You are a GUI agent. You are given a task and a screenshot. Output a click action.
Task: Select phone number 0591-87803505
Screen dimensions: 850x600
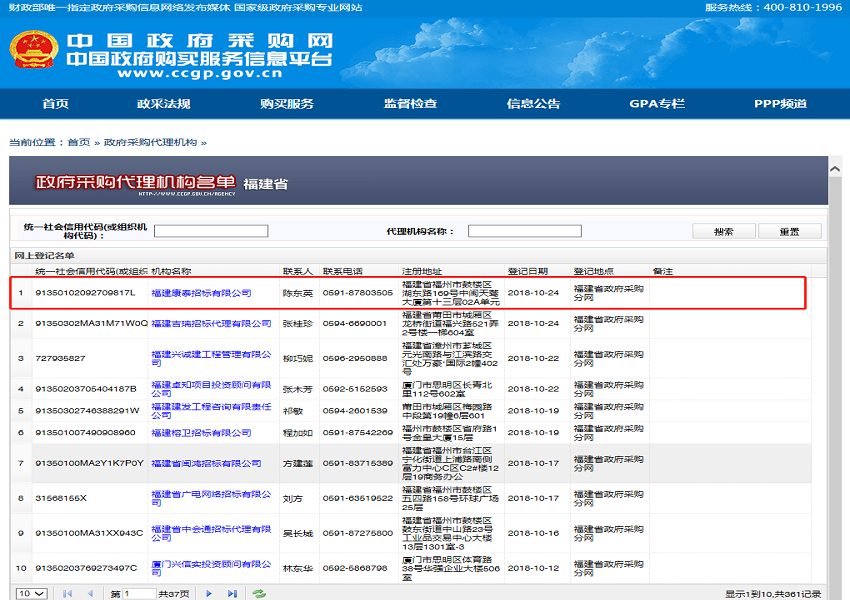[358, 293]
